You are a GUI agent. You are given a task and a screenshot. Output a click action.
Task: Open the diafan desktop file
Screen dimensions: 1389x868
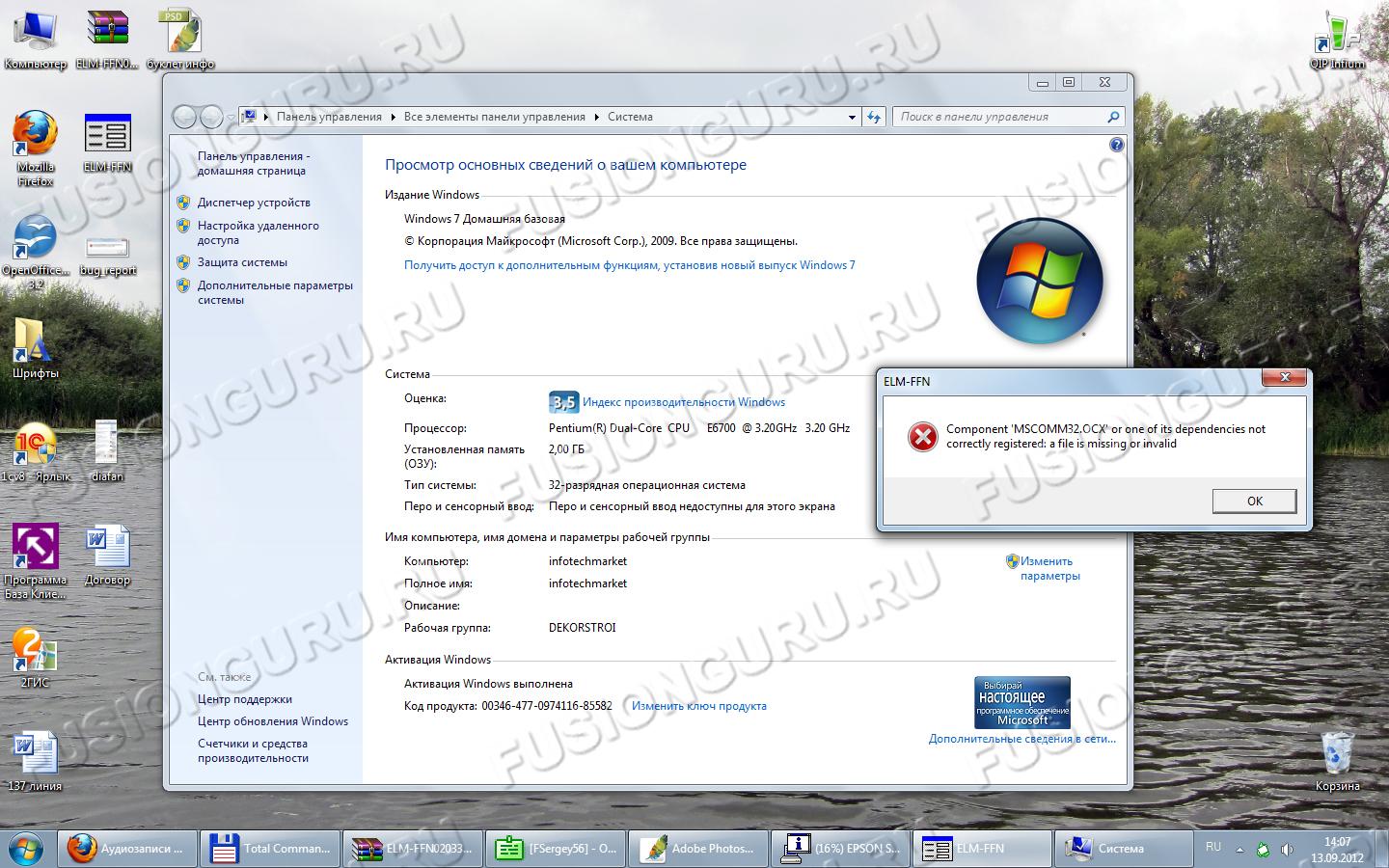[107, 452]
